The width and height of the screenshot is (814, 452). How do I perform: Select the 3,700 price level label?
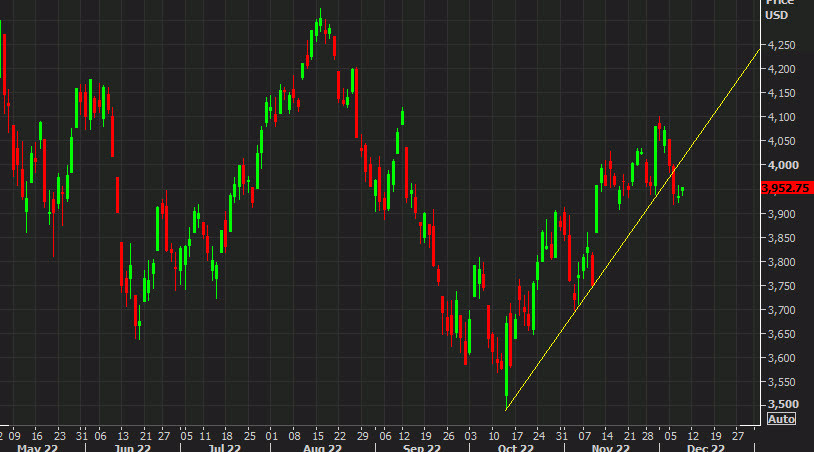[781, 310]
